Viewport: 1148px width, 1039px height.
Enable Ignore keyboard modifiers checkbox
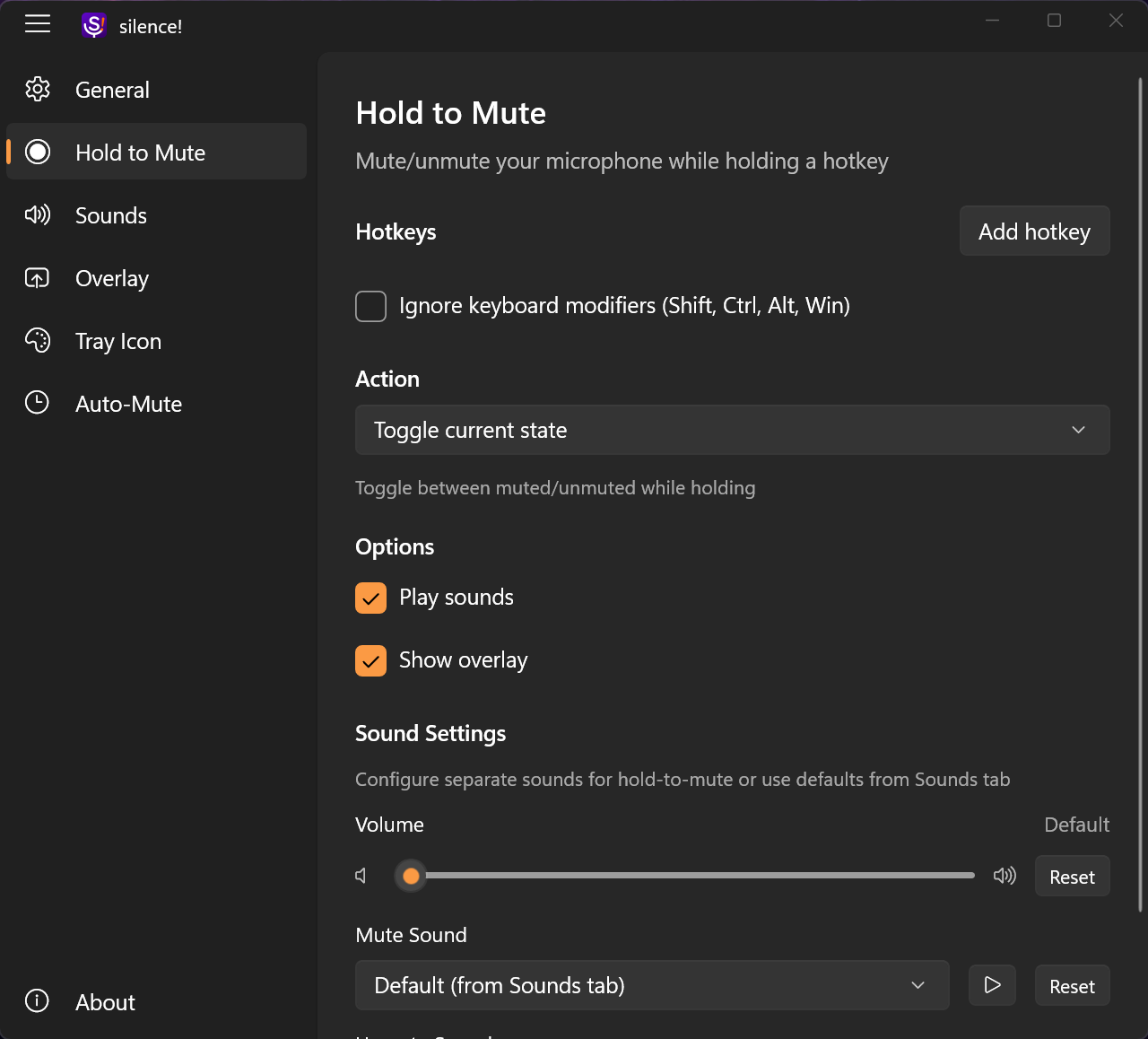coord(371,306)
